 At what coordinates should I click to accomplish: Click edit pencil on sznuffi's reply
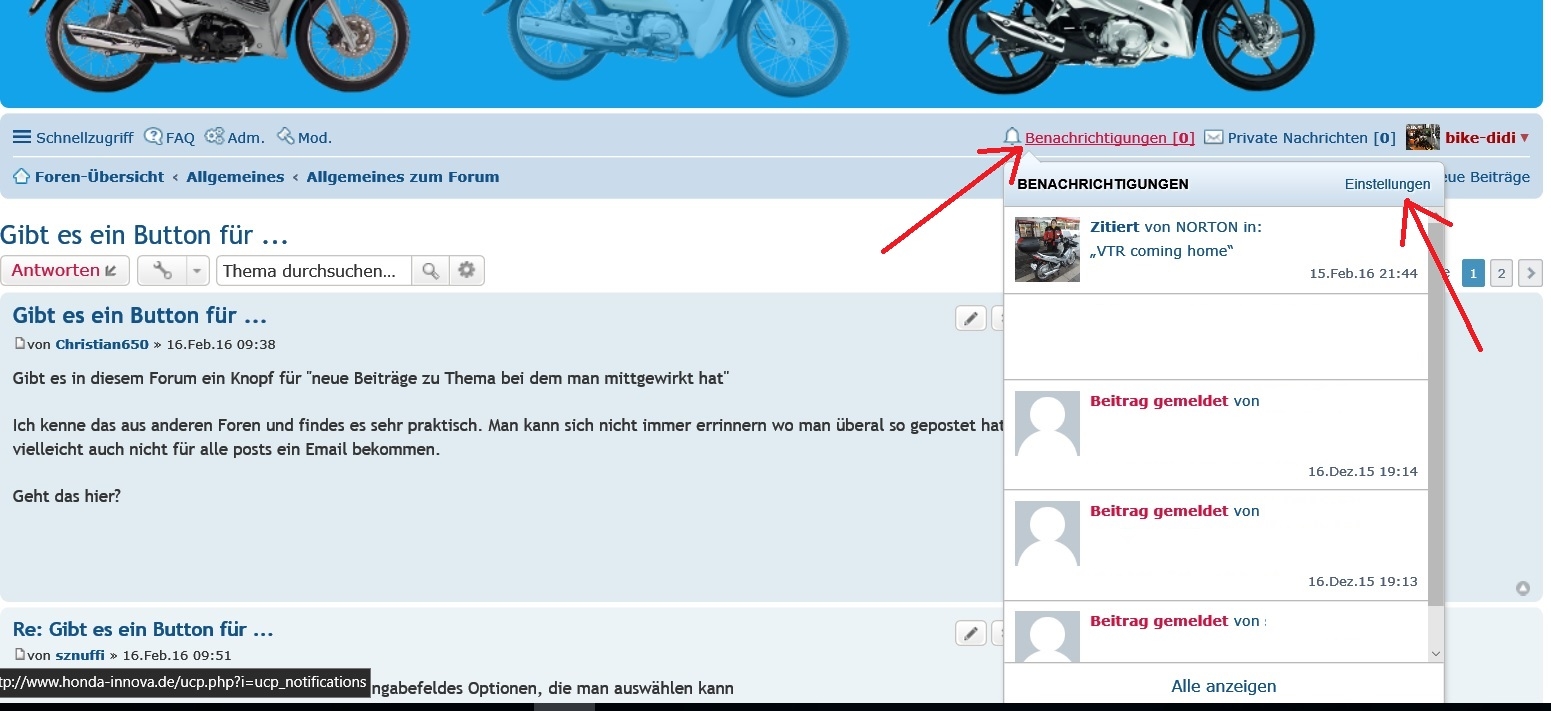(x=970, y=633)
